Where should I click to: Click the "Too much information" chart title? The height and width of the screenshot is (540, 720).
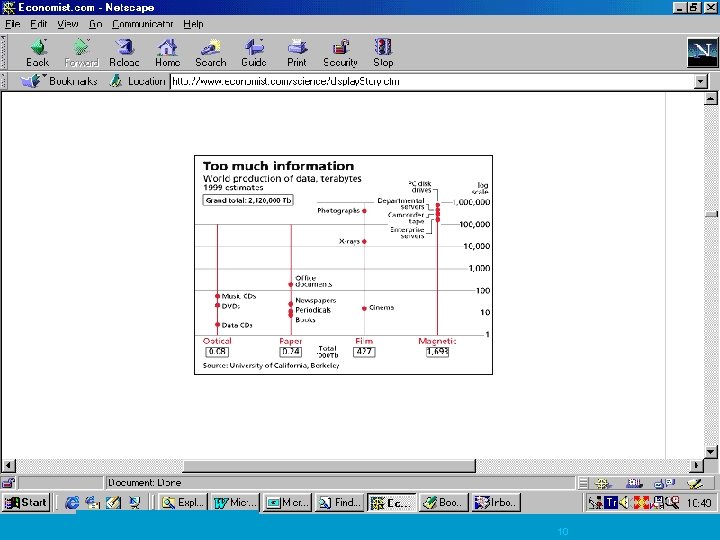pyautogui.click(x=278, y=166)
